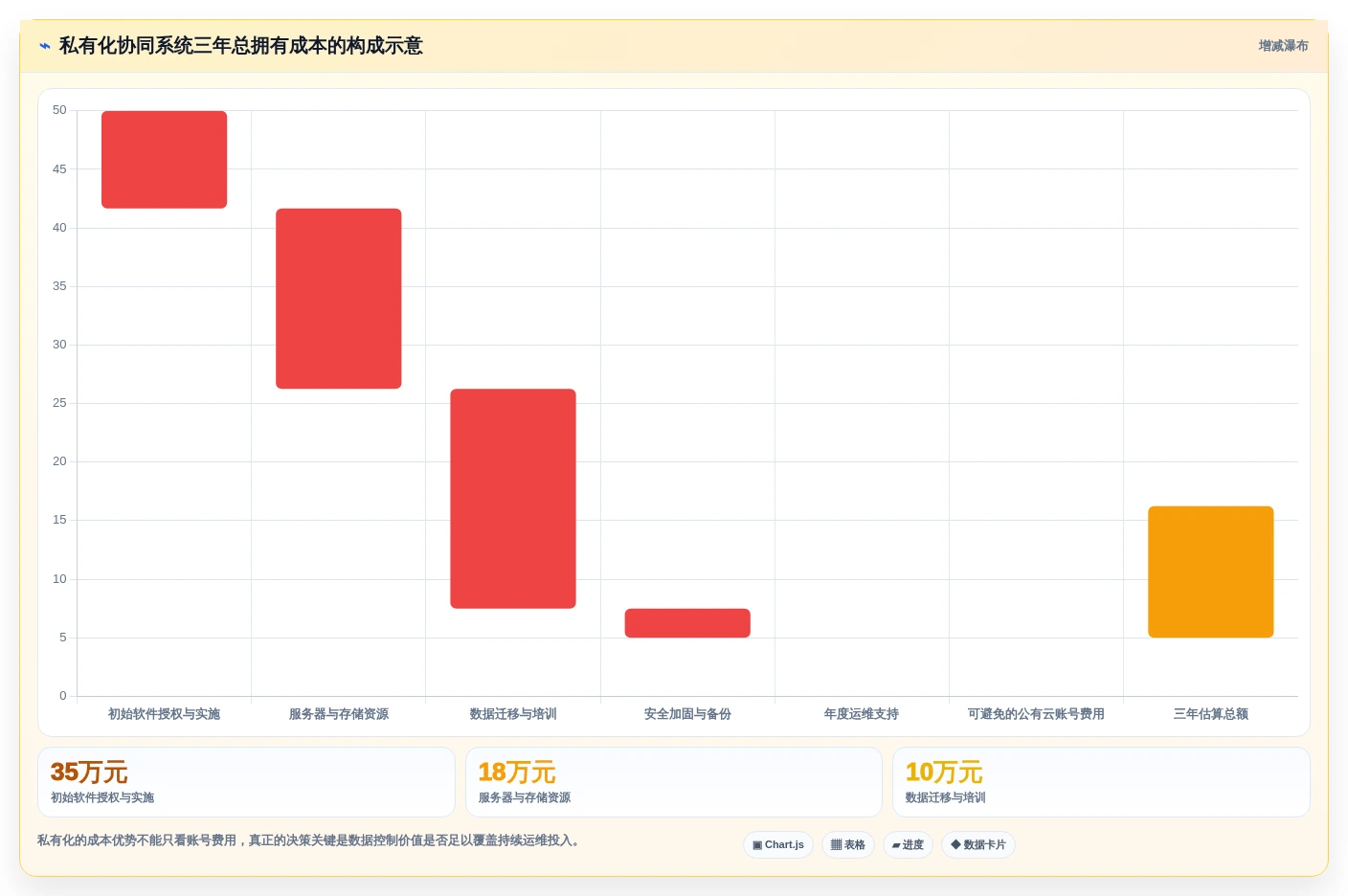1348x896 pixels.
Task: Click the axis label 年度运维支持
Action: tap(862, 714)
